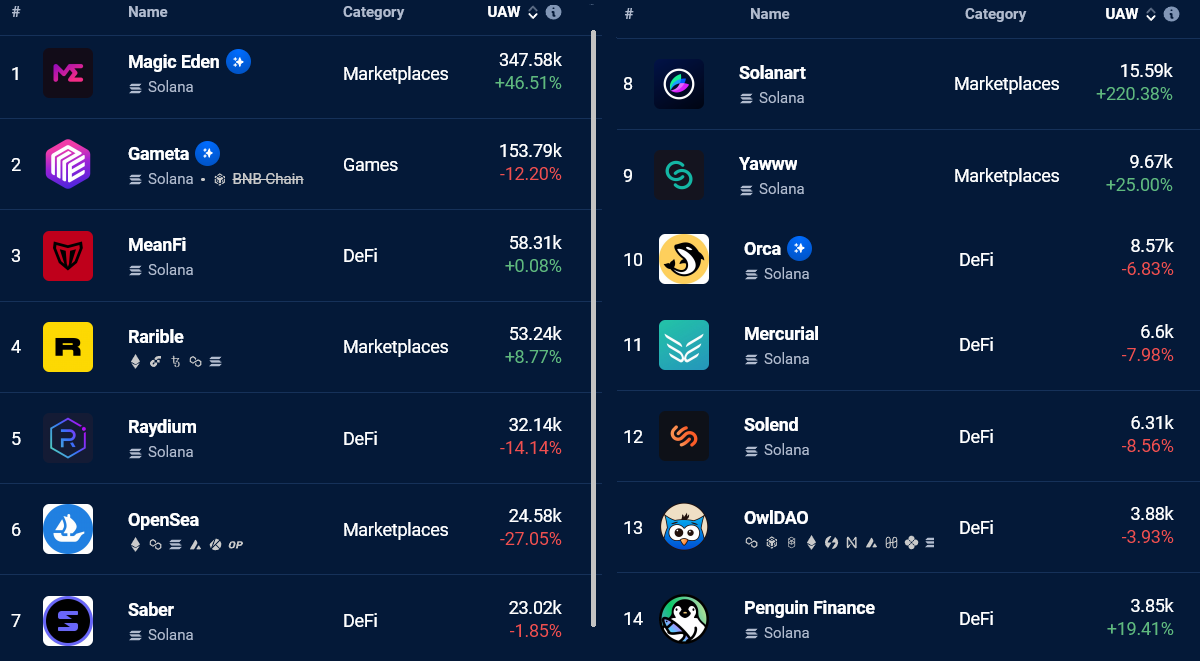Viewport: 1200px width, 661px height.
Task: Click the yellow Rarible logo
Action: (68, 347)
